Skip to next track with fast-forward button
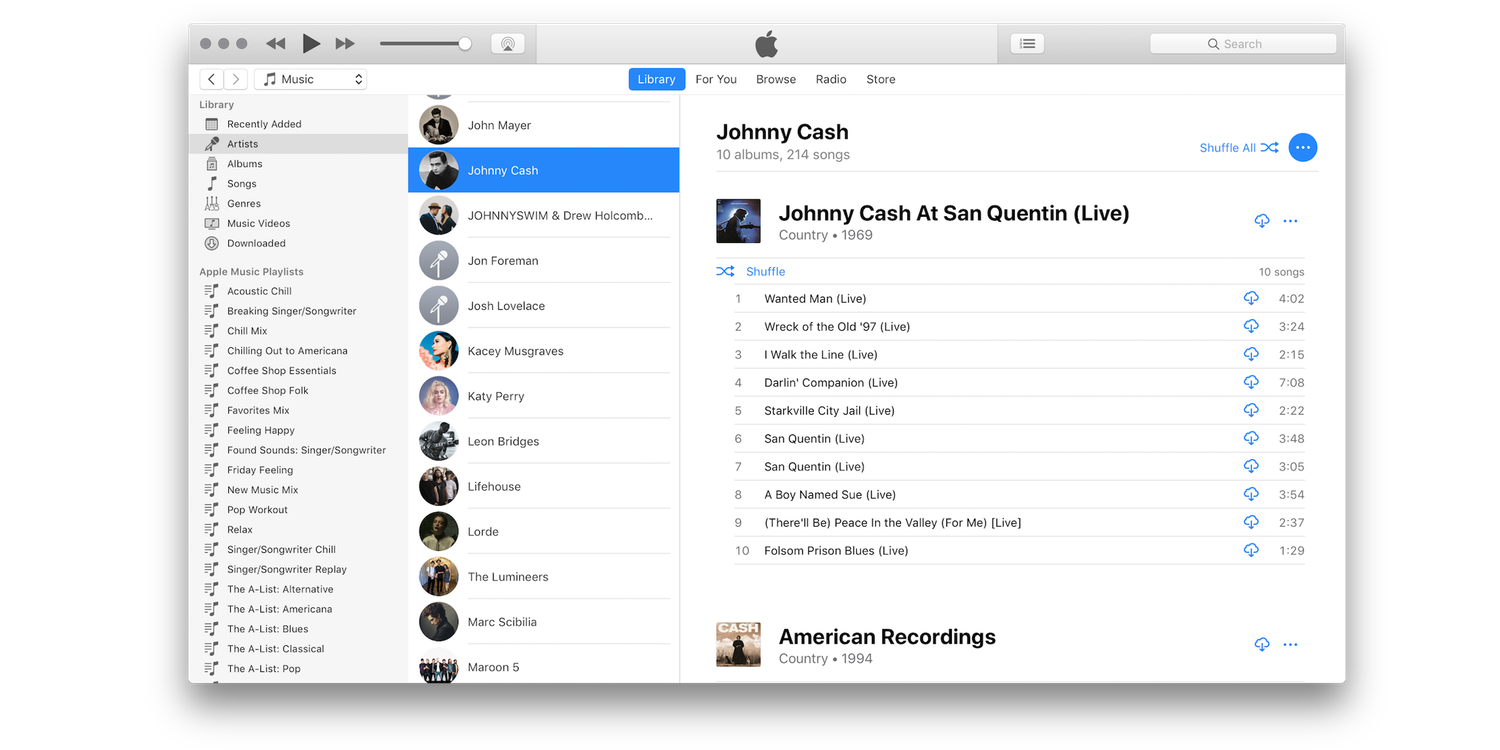The height and width of the screenshot is (750, 1500). [345, 44]
